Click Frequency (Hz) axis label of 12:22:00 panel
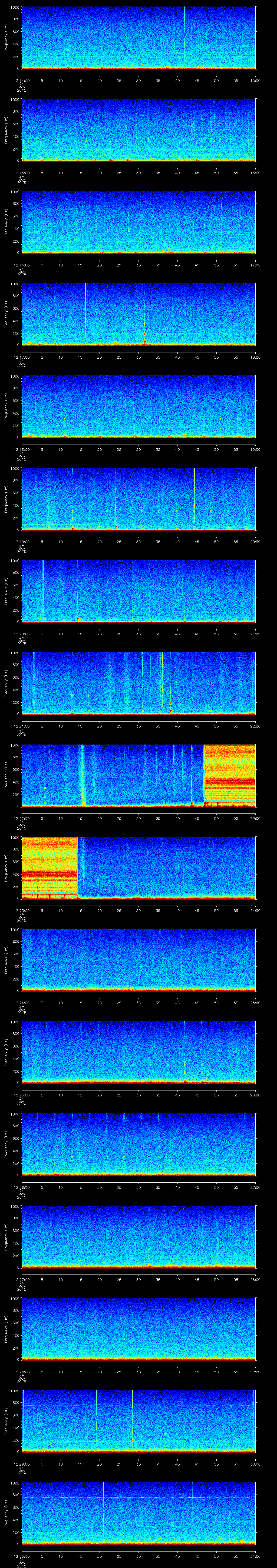This screenshot has height=1568, width=277. pos(6,775)
